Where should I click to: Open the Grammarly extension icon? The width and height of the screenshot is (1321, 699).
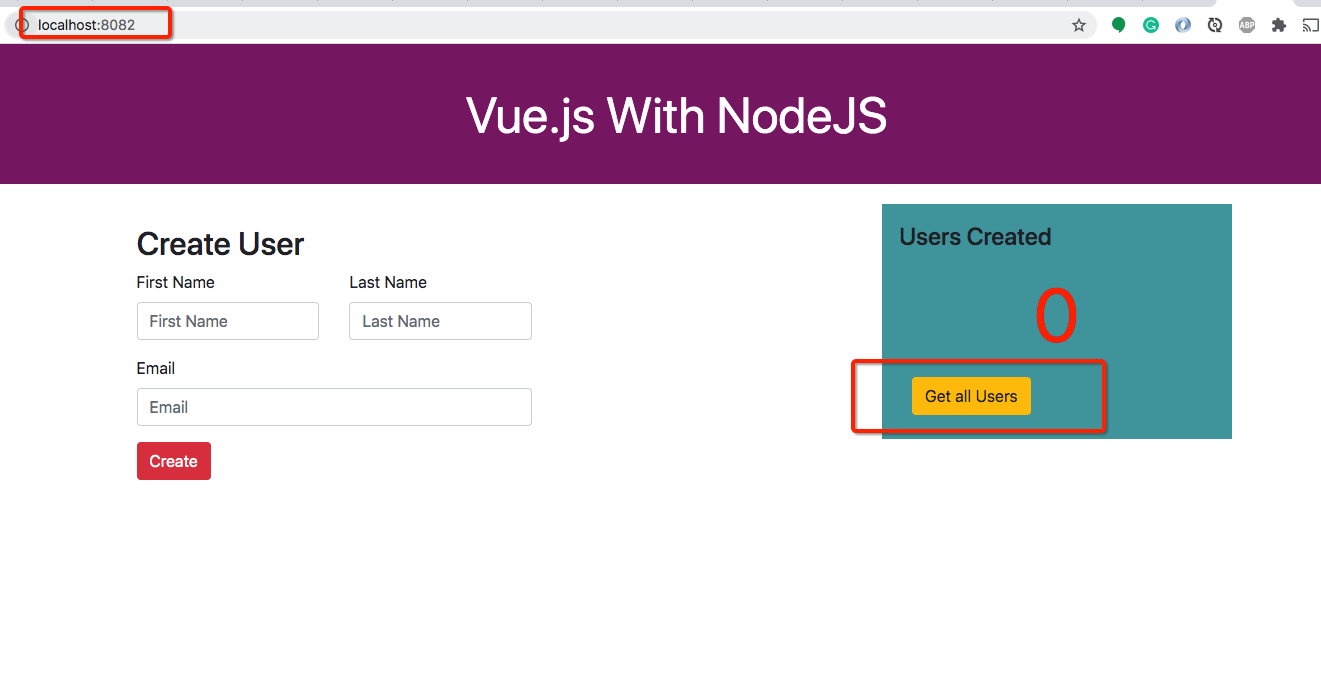tap(1150, 24)
